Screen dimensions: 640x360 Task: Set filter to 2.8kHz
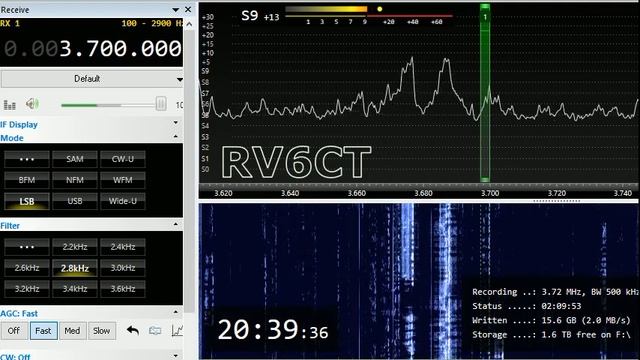click(x=75, y=268)
